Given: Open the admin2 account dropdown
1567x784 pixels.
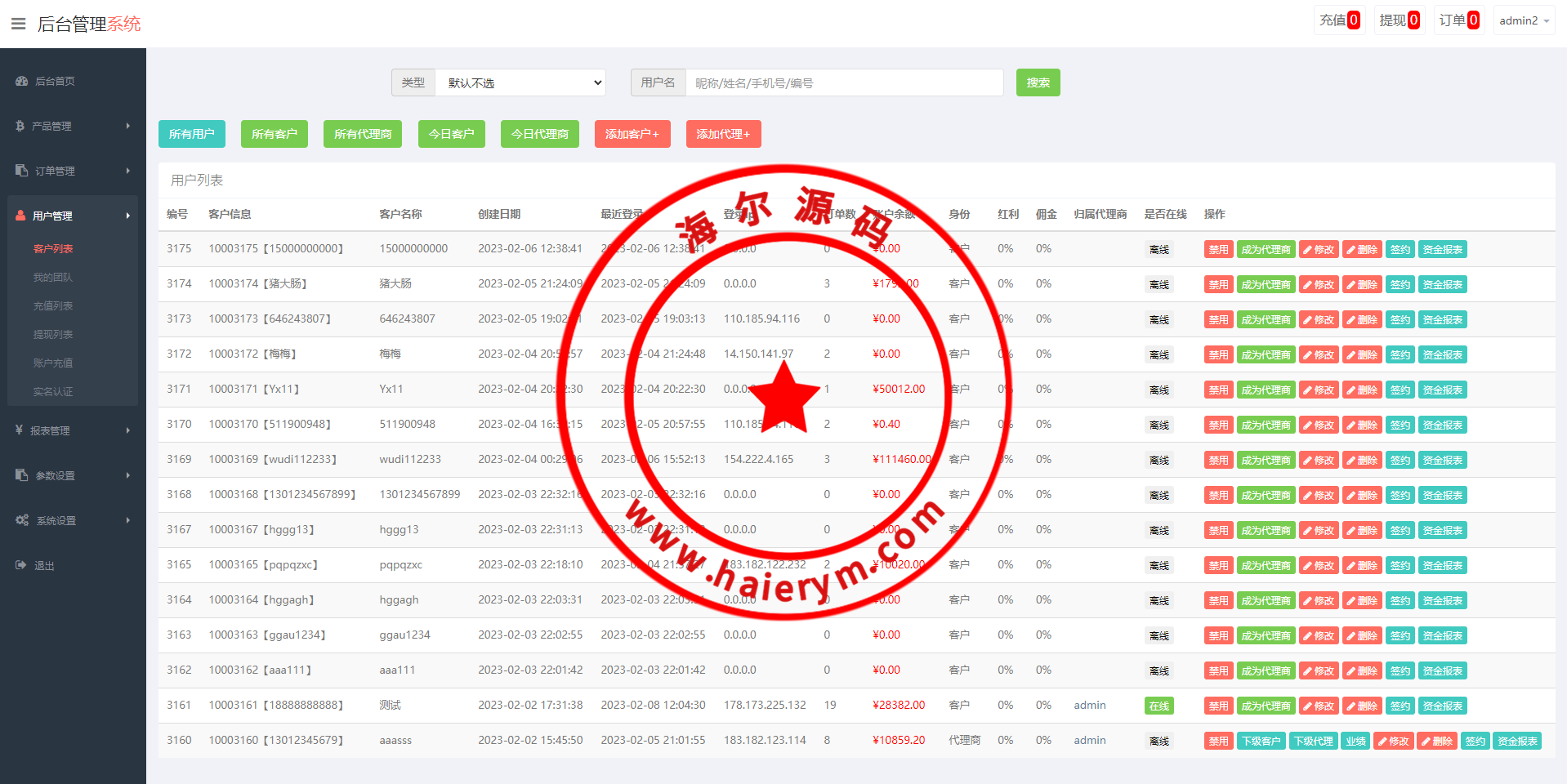Looking at the screenshot, I should [x=1524, y=20].
